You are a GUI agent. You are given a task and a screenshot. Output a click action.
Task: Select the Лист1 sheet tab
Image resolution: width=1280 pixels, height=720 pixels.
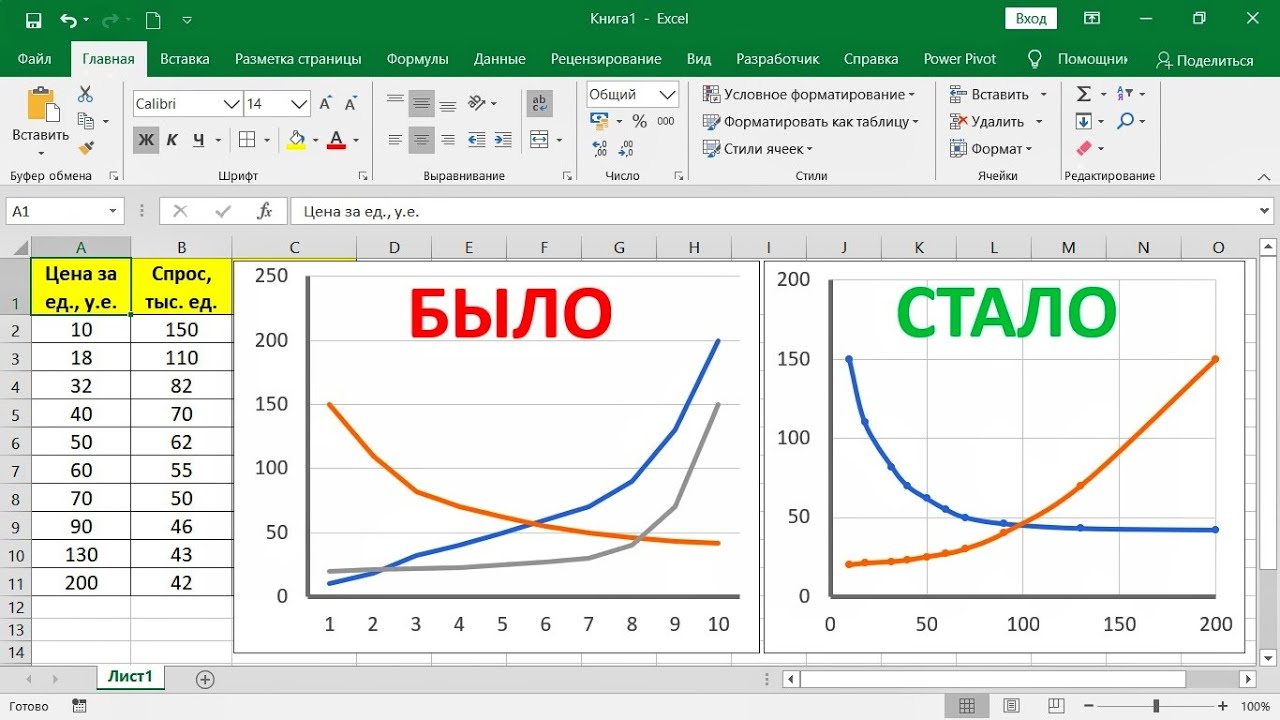131,677
